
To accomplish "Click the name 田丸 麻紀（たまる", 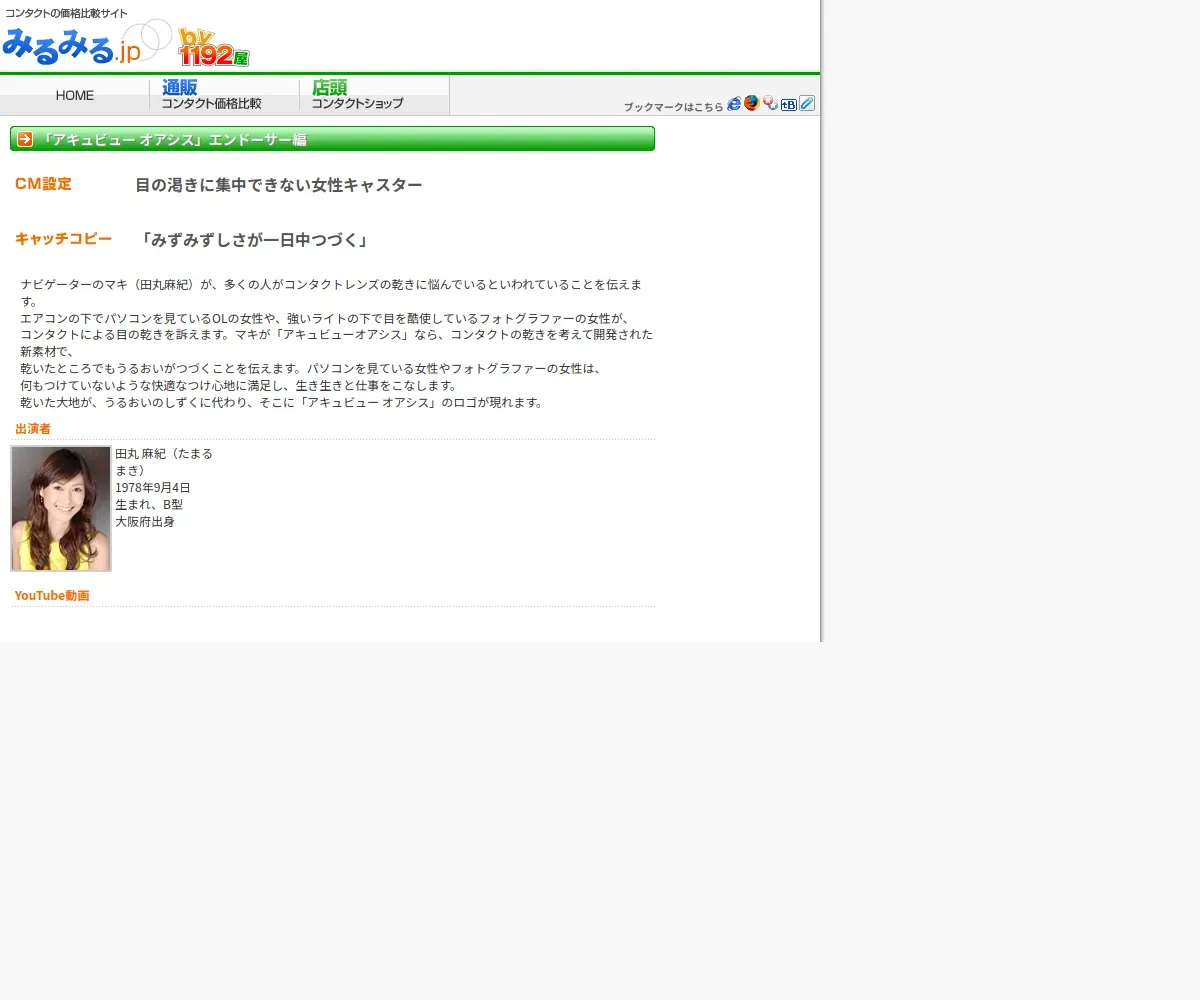I will coord(164,454).
